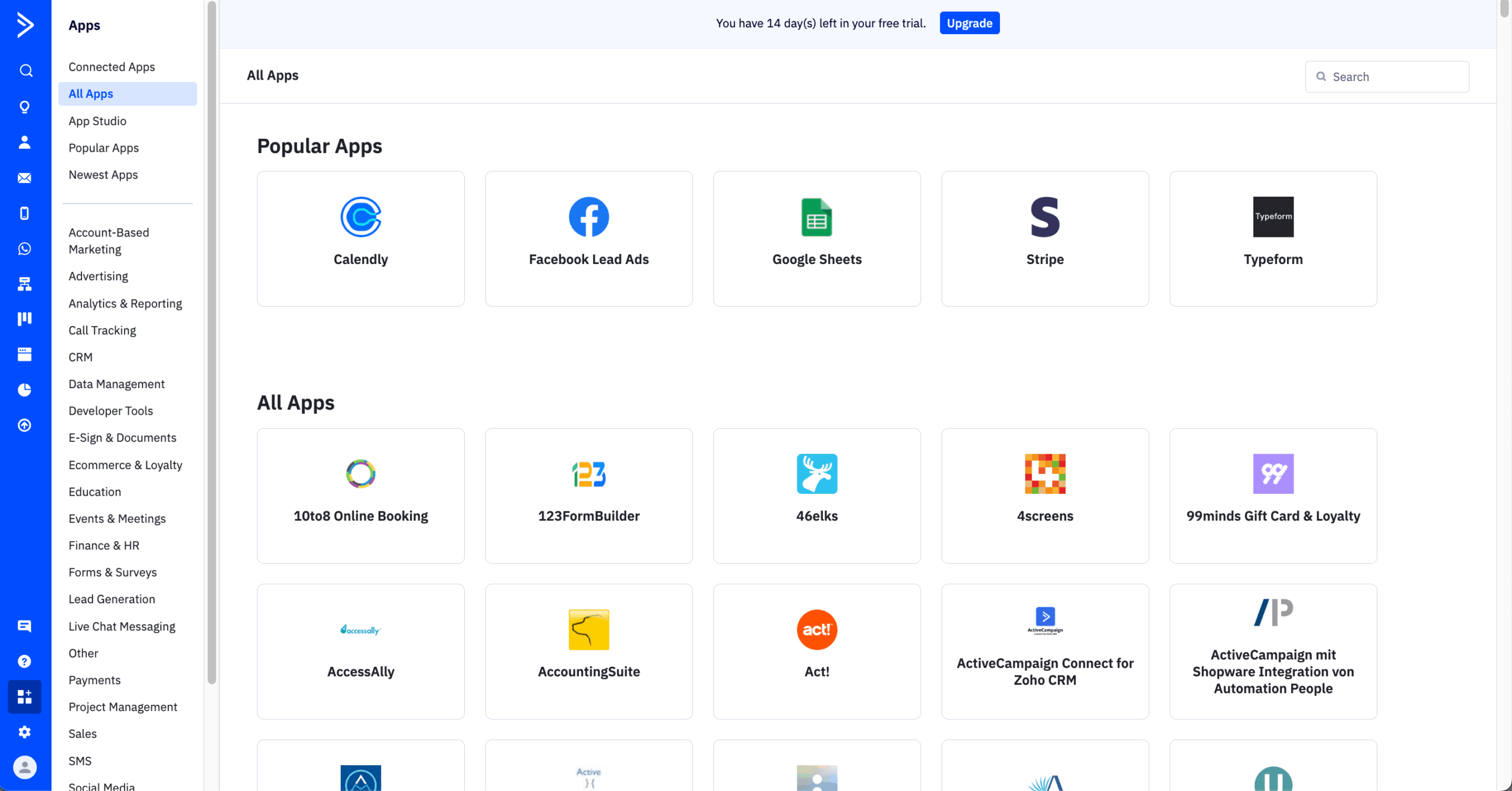Open the 46elks app card

817,496
